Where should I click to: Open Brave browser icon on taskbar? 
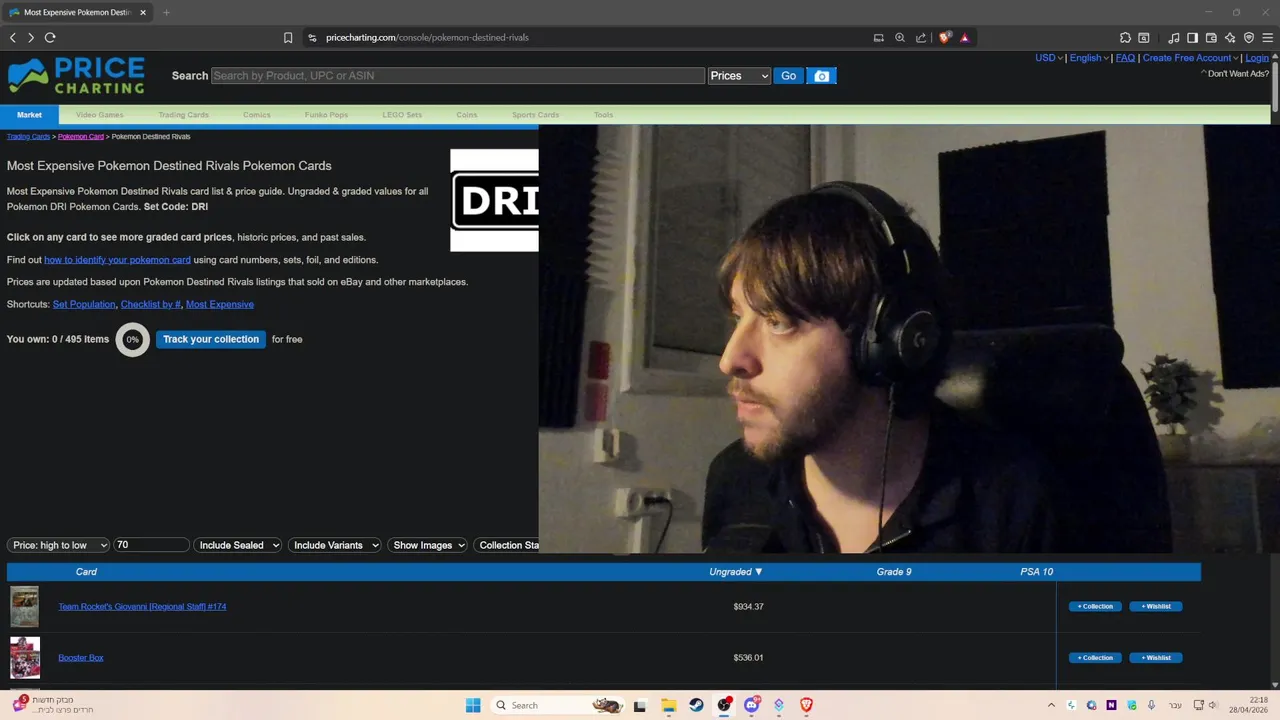click(x=806, y=705)
